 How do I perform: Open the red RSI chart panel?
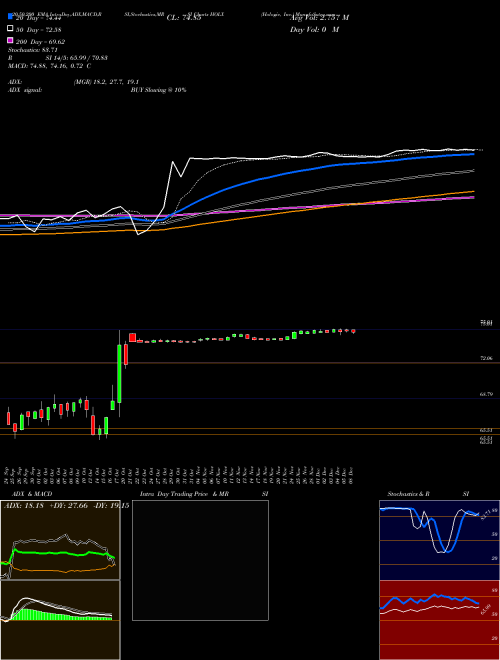coord(439,620)
